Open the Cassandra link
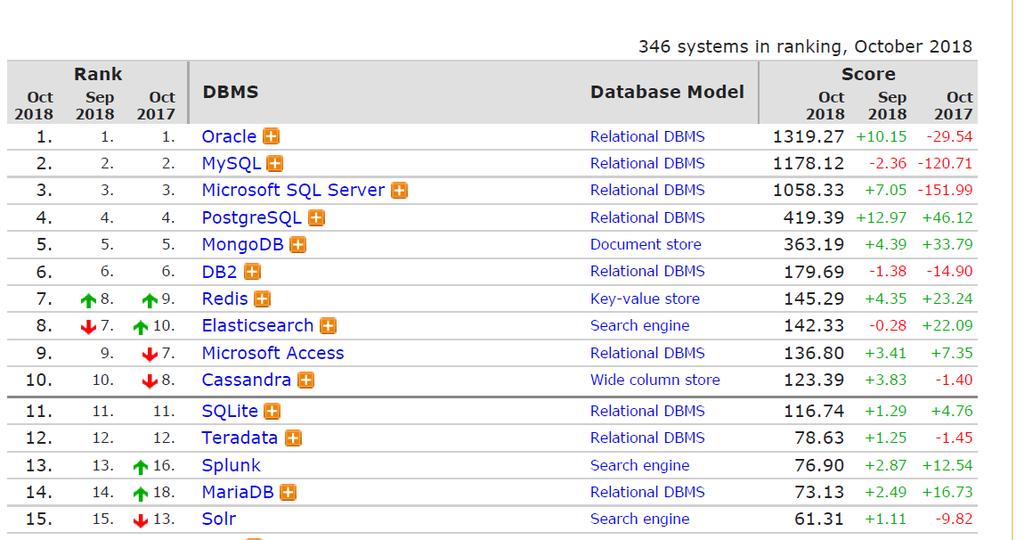Screen dimensions: 1024x540 click(x=246, y=379)
